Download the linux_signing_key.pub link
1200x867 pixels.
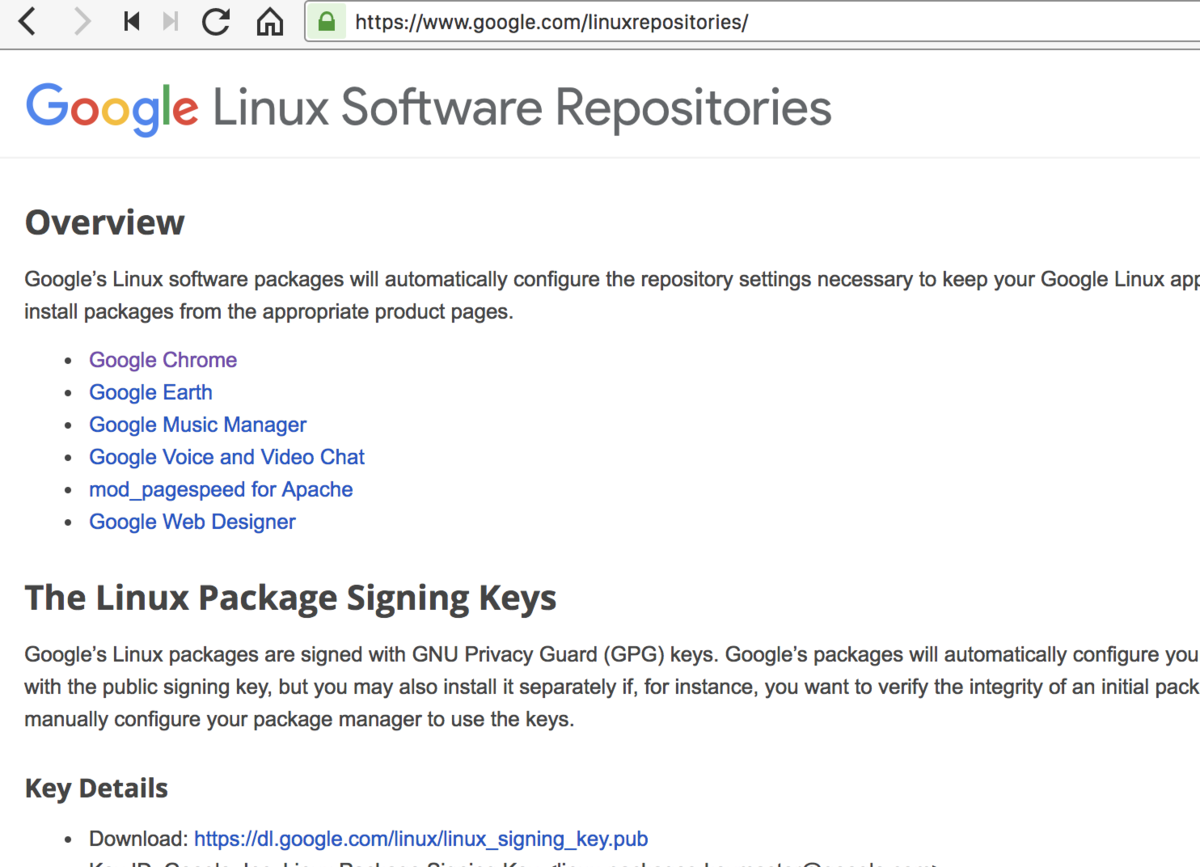421,838
